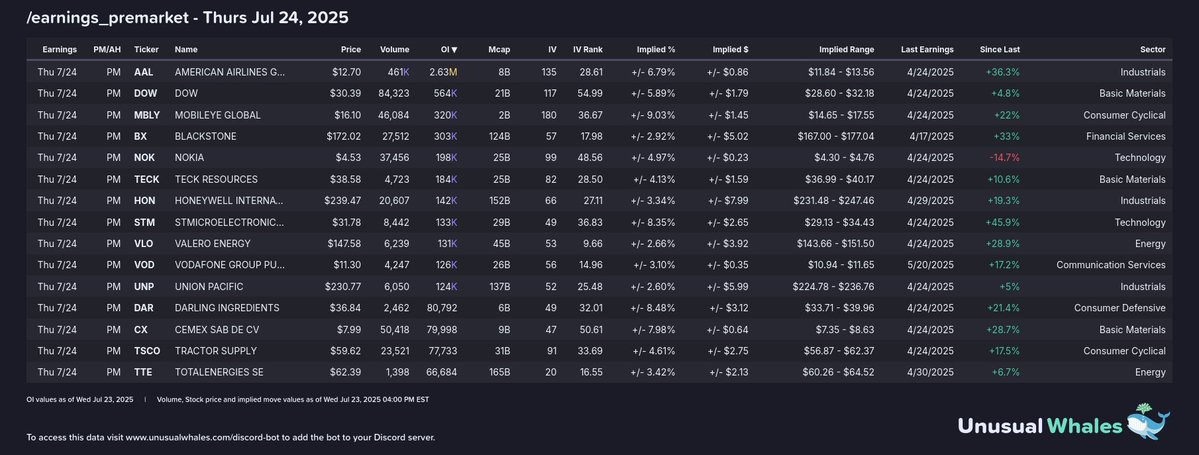Select the CX ticker cell
1199x455 pixels.
[140, 330]
